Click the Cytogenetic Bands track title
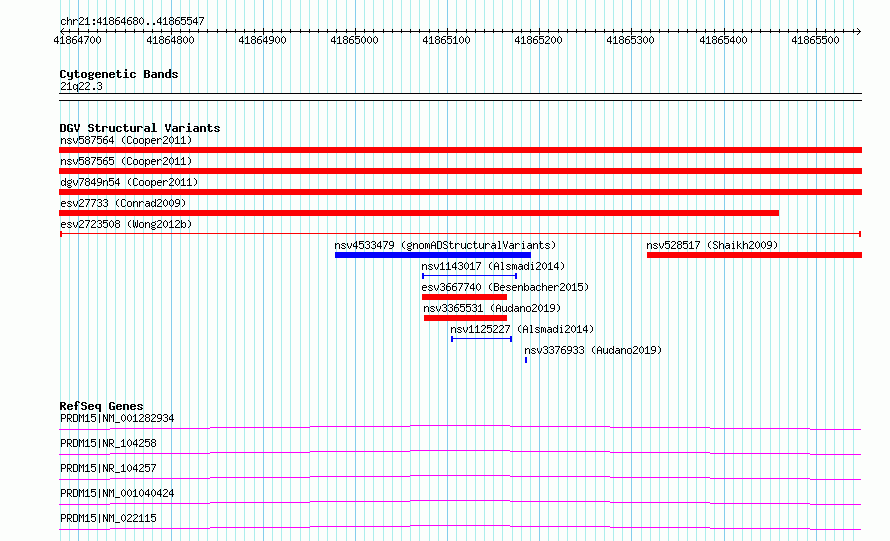Viewport: 890px width, 541px height. pyautogui.click(x=119, y=74)
